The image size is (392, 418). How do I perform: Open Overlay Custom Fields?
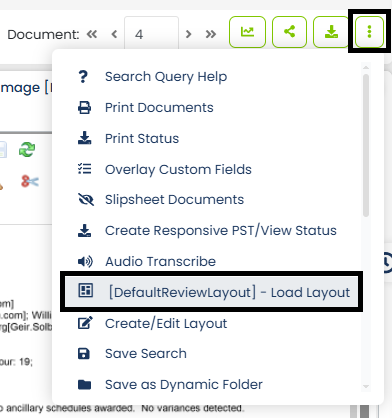click(178, 169)
